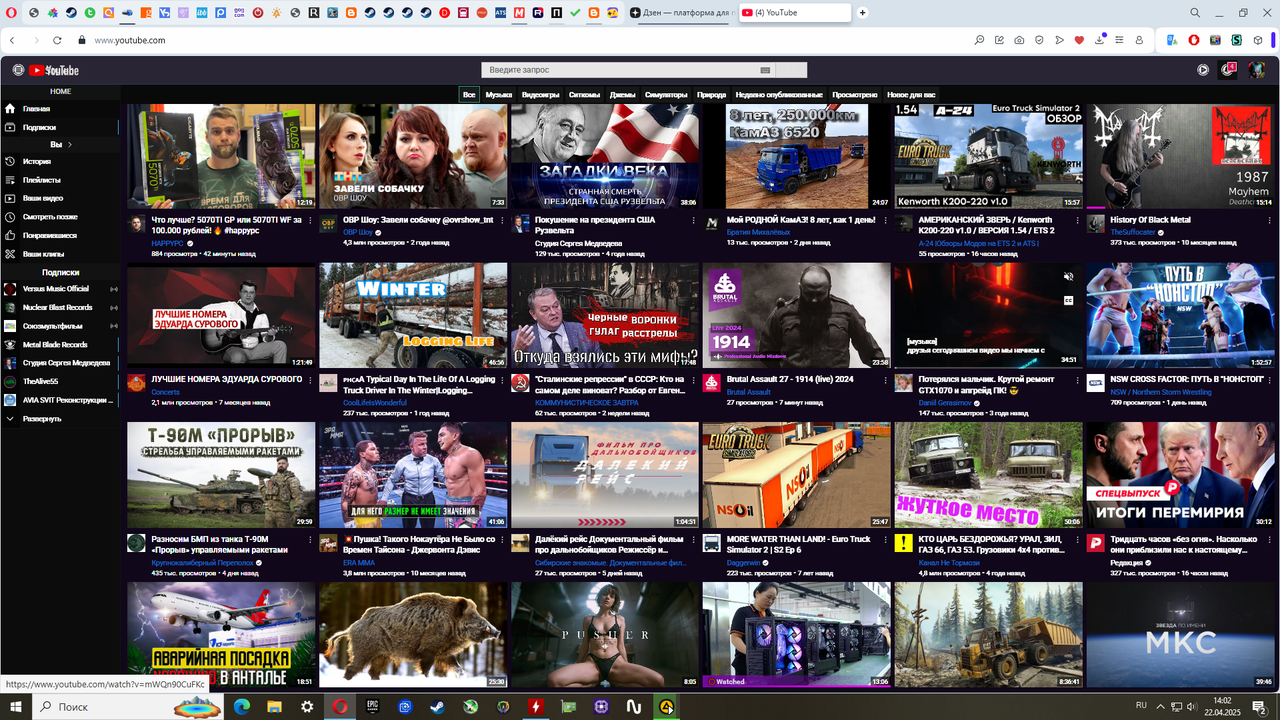Image resolution: width=1280 pixels, height=720 pixels.
Task: Select the Музыка filter chip
Action: point(499,95)
